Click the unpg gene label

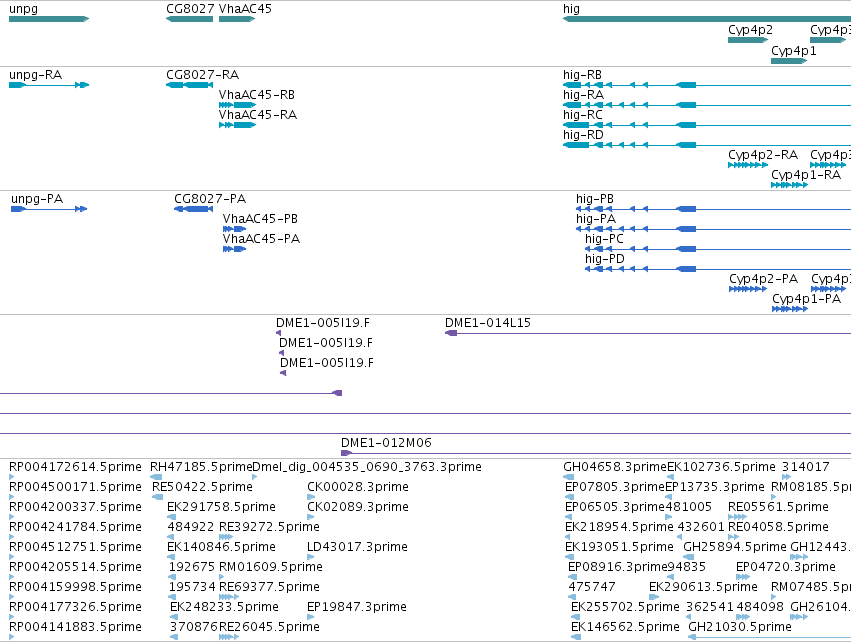click(x=23, y=9)
